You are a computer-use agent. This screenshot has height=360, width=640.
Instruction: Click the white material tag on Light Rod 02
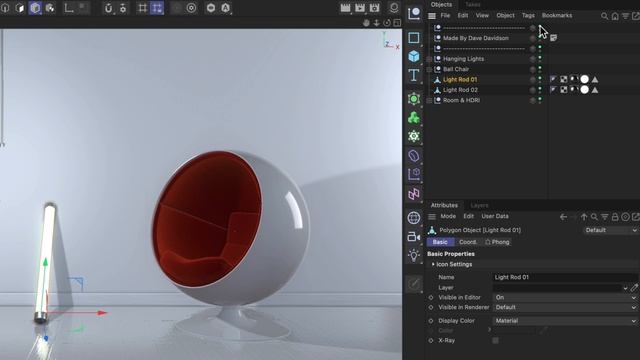click(584, 90)
